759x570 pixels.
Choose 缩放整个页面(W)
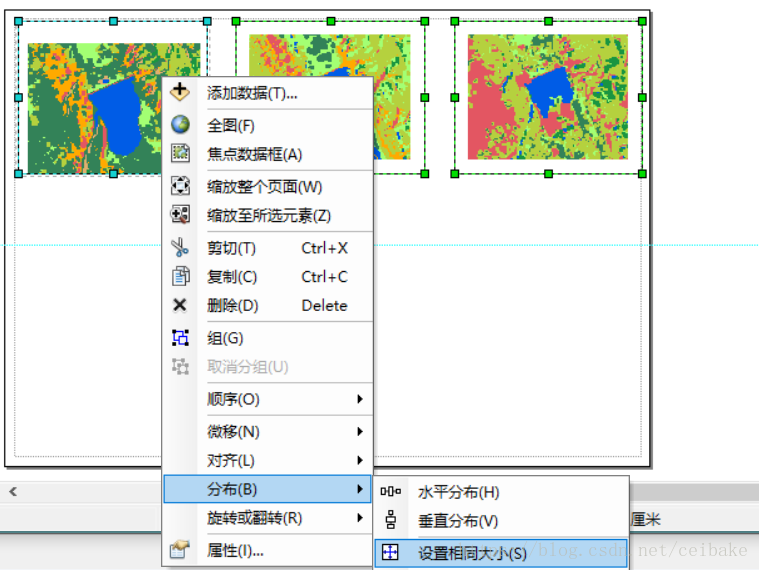point(268,186)
